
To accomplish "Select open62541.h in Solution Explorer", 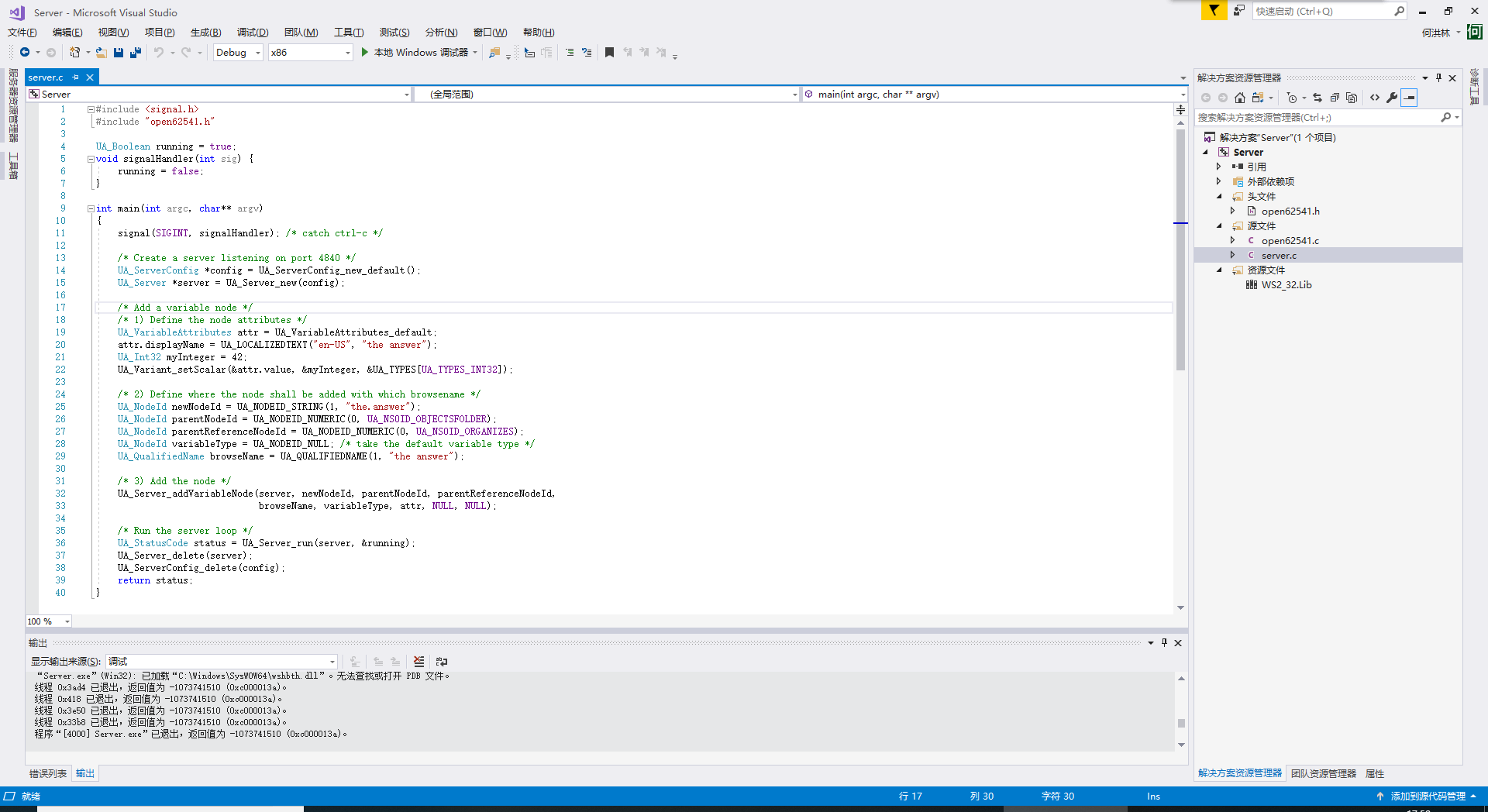I will coord(1290,211).
